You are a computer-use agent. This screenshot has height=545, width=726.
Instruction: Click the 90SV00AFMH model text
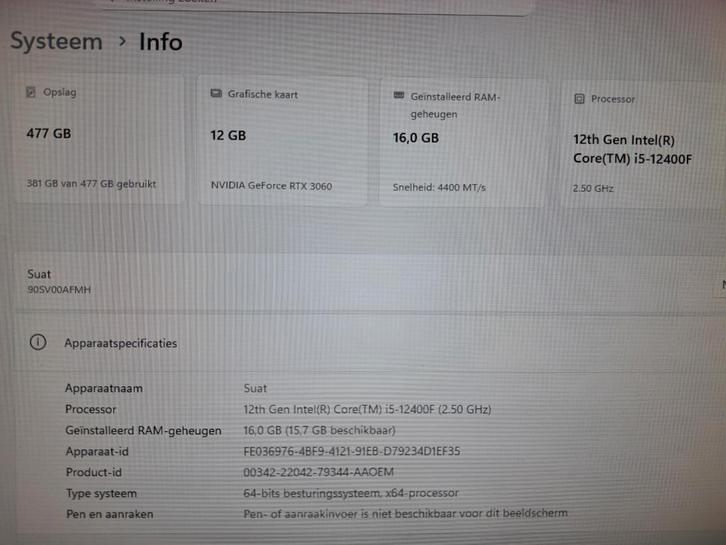pyautogui.click(x=59, y=290)
